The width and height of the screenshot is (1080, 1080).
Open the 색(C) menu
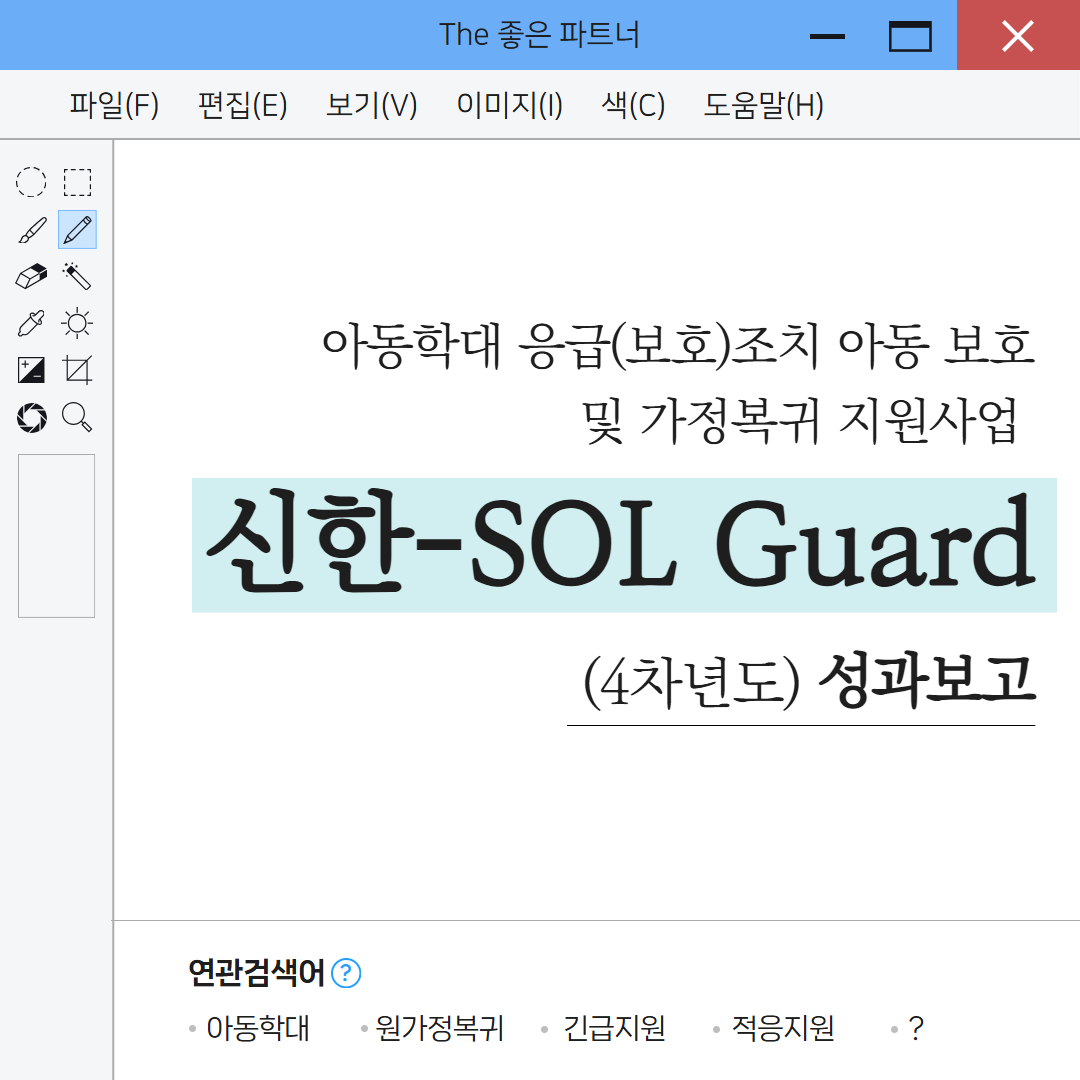tap(633, 105)
